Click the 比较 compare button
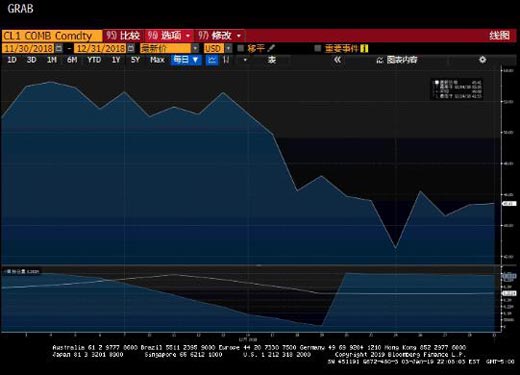Viewport: 520px width, 375px height. (x=124, y=35)
